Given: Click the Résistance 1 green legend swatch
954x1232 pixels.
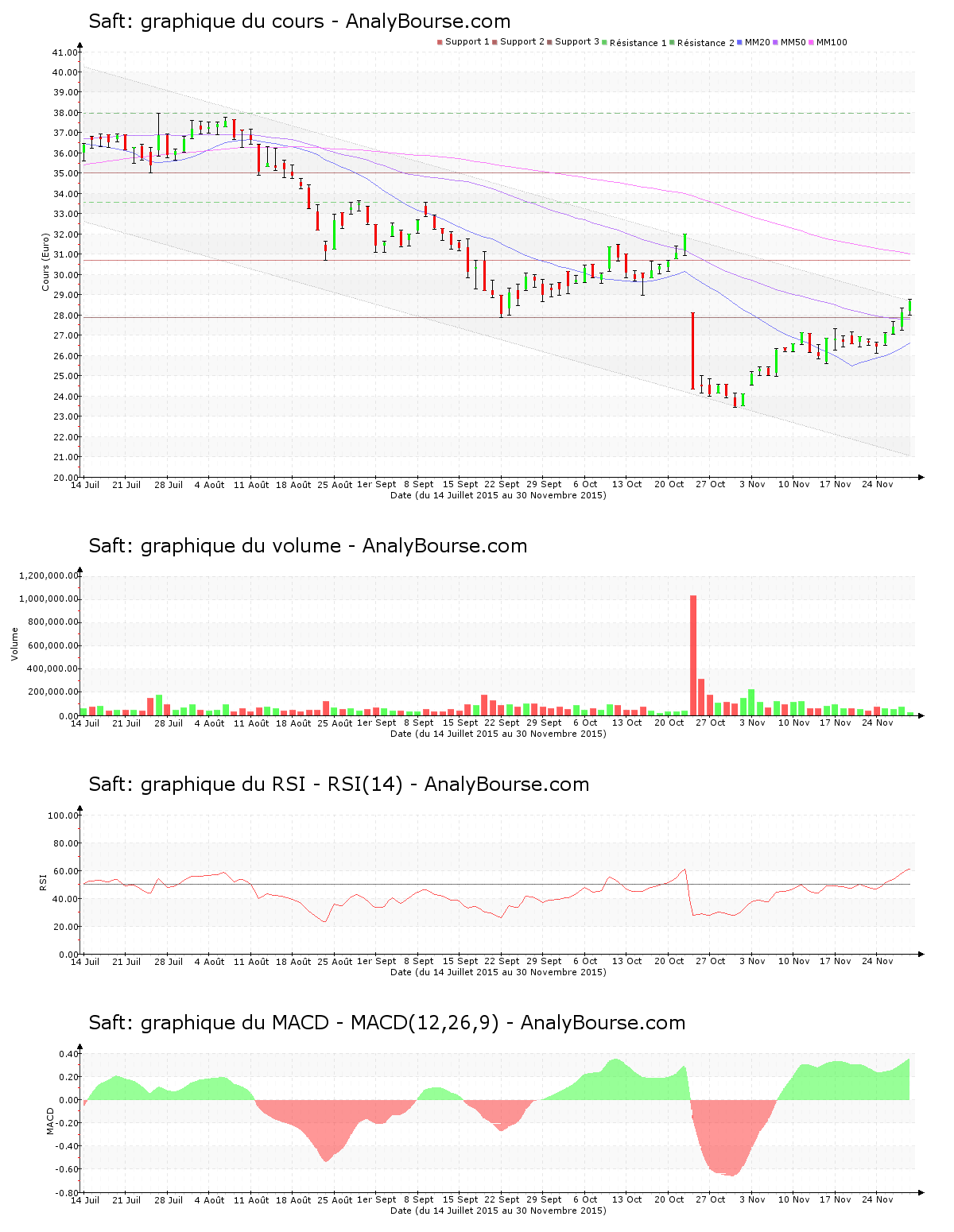Looking at the screenshot, I should [605, 42].
